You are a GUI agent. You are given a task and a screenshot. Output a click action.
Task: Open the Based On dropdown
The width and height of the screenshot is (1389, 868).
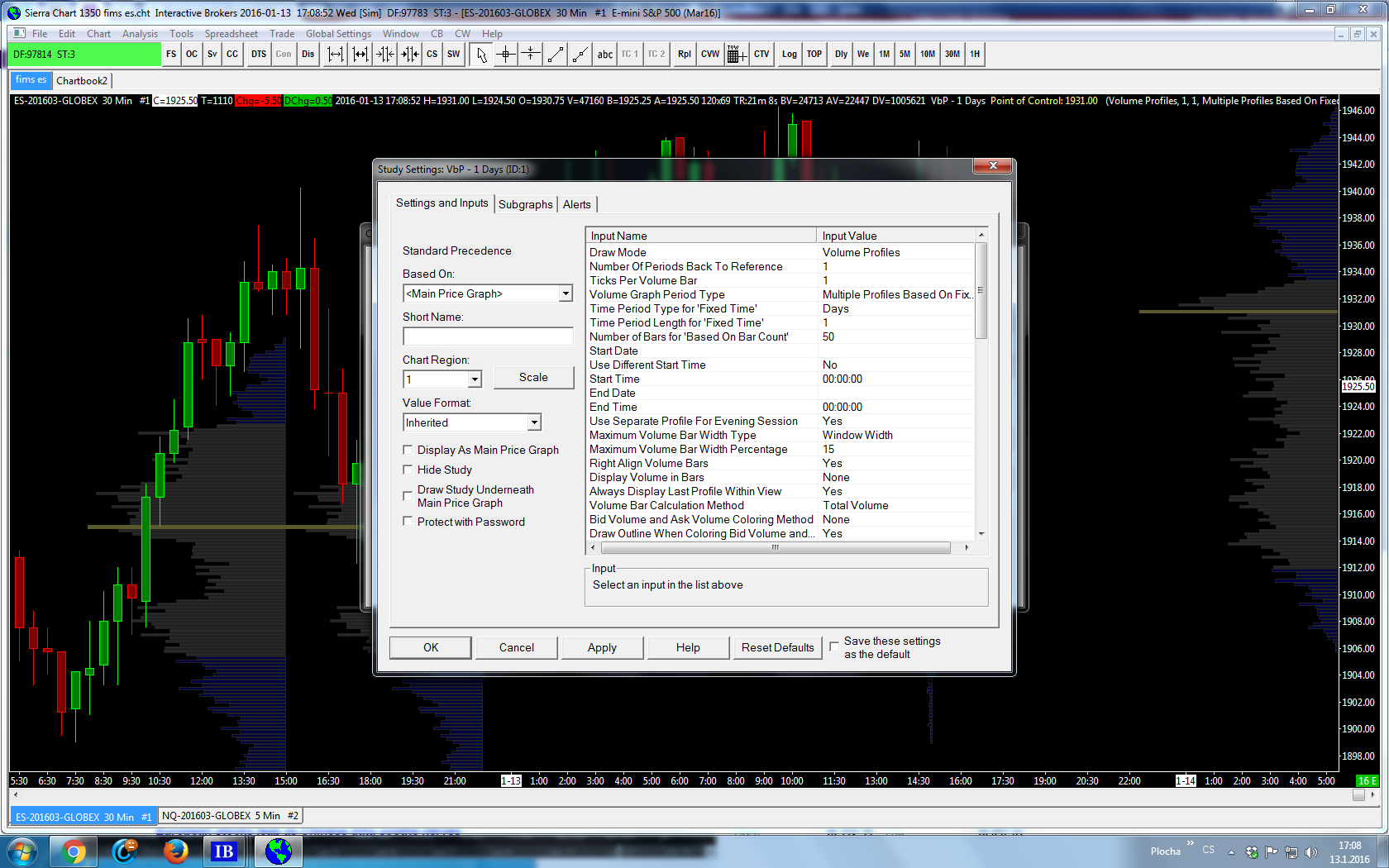pos(566,293)
